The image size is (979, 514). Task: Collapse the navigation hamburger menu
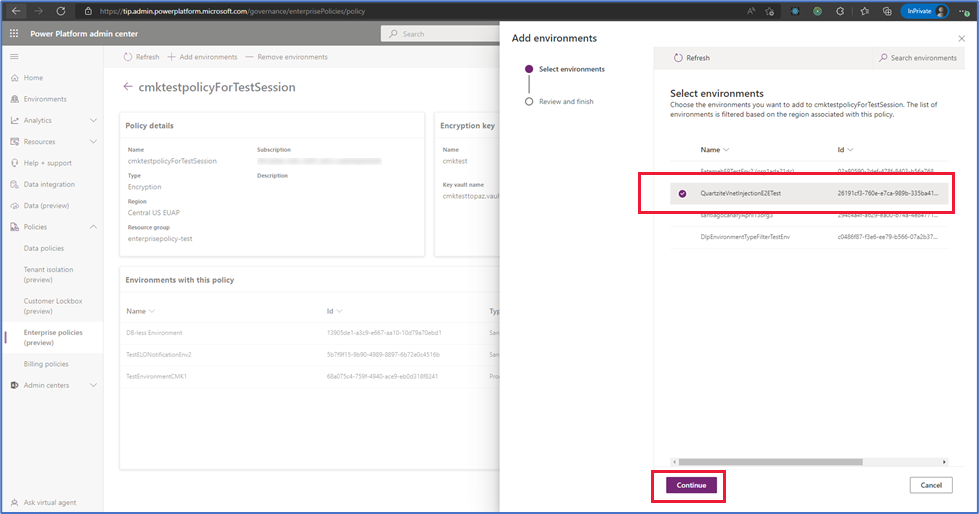(x=14, y=57)
